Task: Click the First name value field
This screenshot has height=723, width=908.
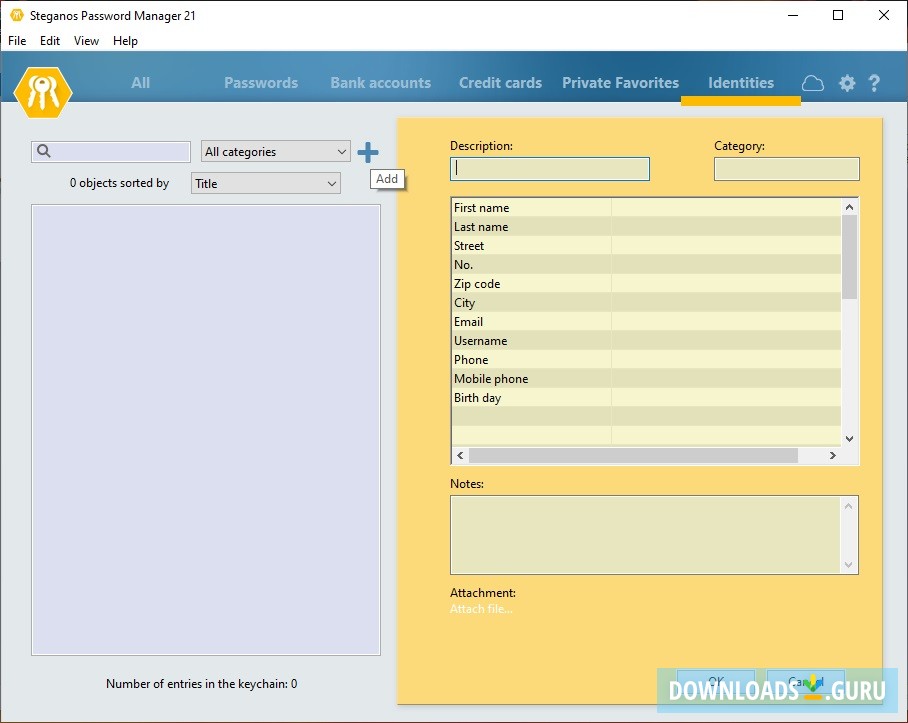Action: coord(725,208)
